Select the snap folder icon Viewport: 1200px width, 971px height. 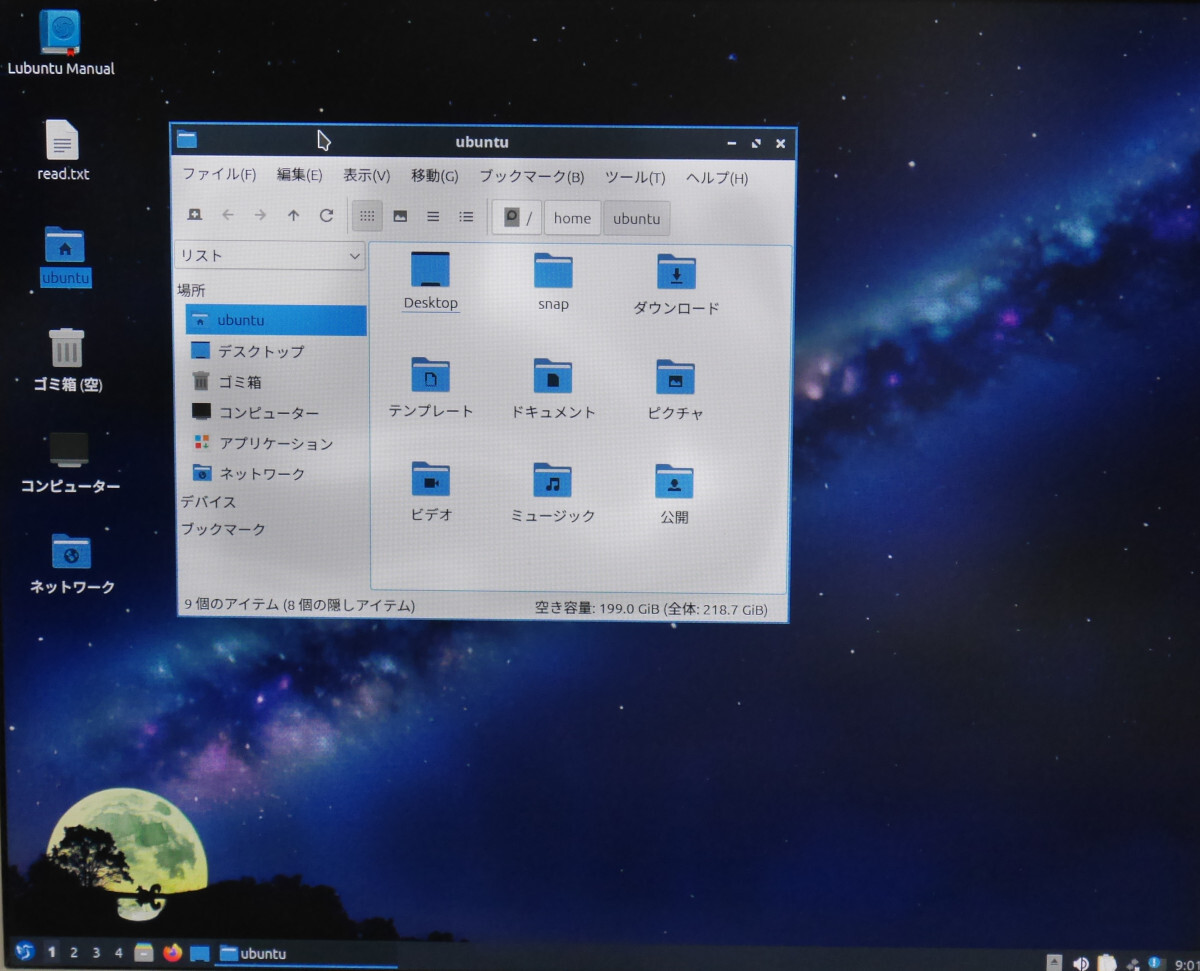553,282
